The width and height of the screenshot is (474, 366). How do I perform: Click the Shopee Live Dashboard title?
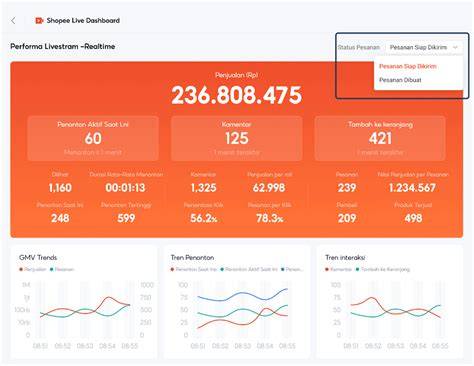point(83,21)
